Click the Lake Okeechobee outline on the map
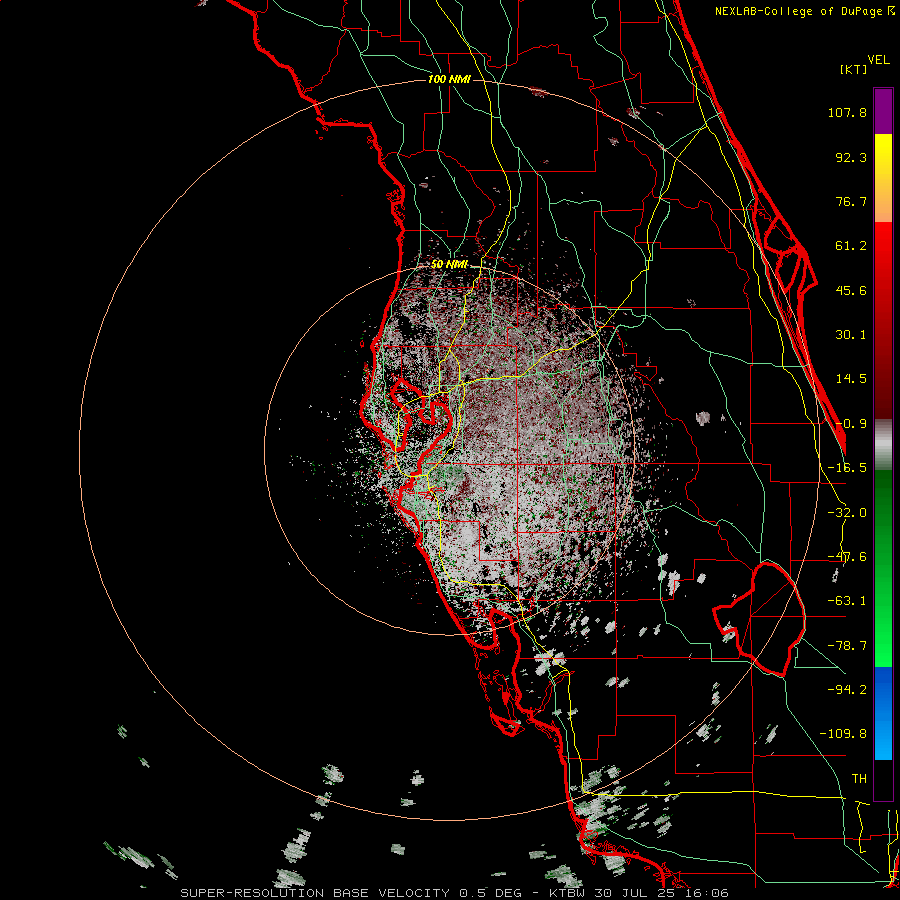The image size is (900, 900). coord(759,619)
